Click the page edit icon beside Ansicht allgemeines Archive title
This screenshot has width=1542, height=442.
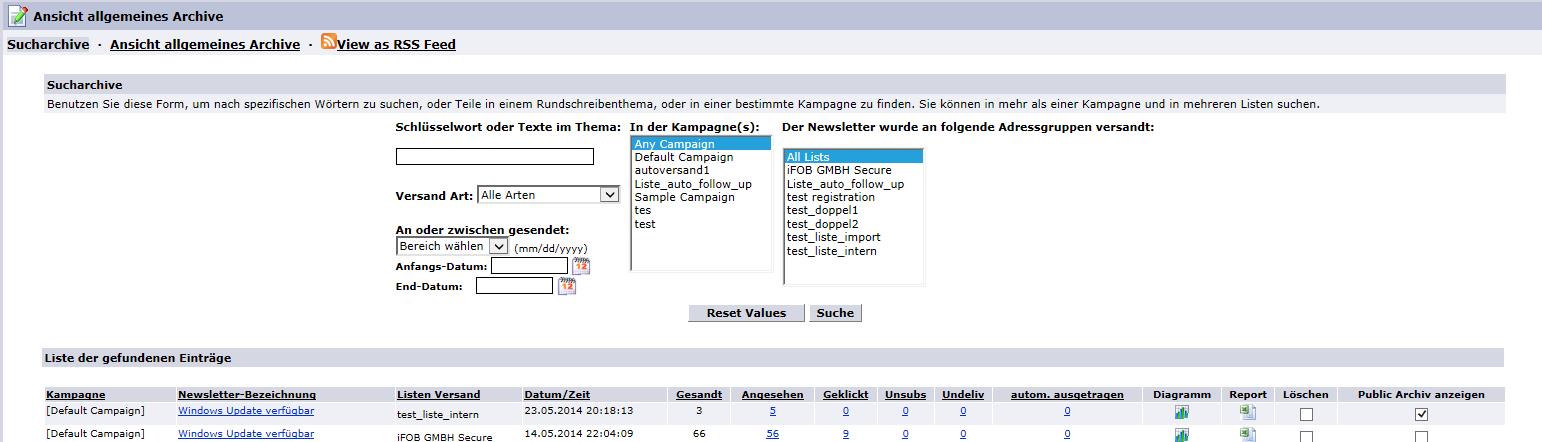tap(18, 15)
